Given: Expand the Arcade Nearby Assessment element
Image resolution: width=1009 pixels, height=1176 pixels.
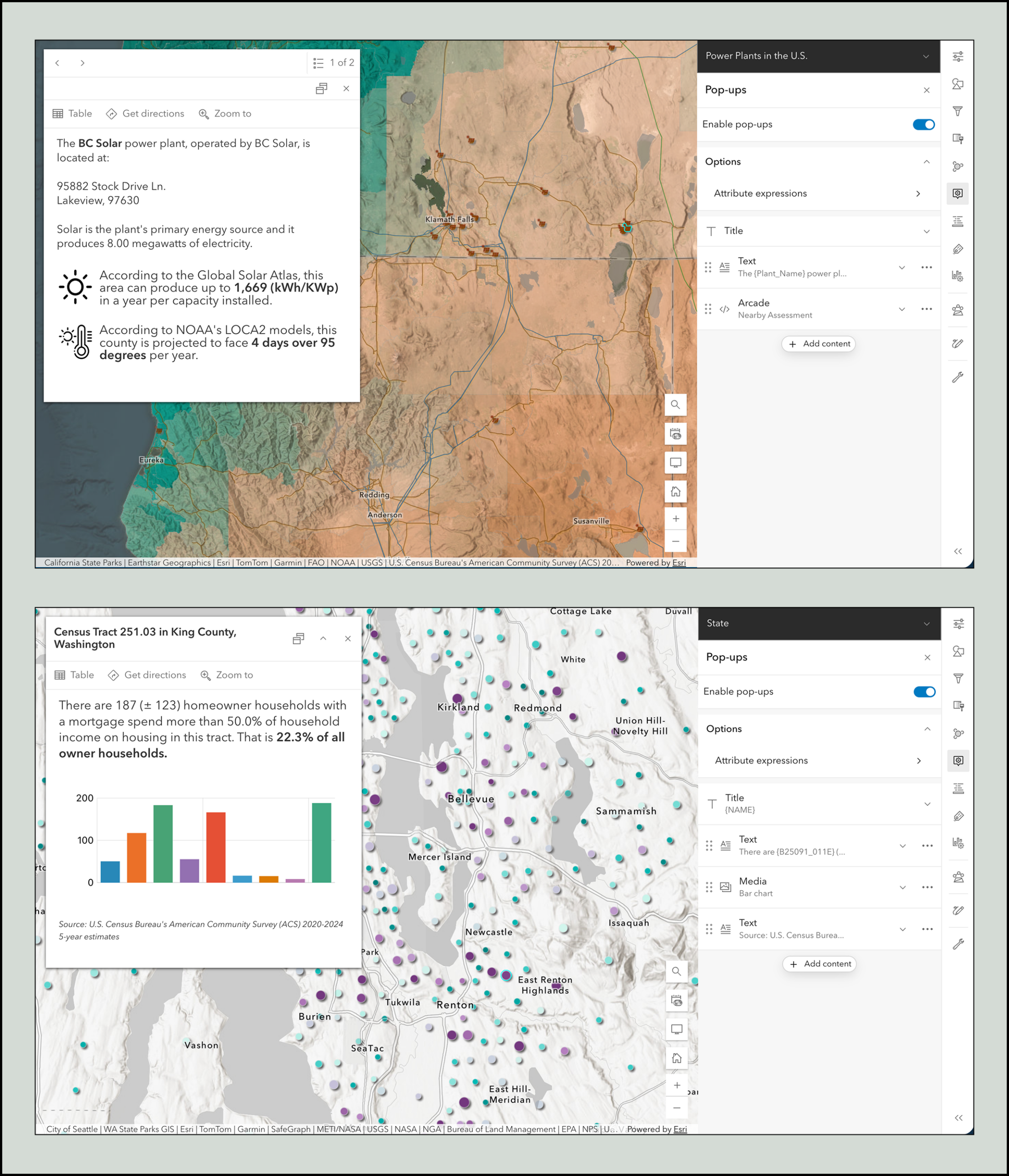Looking at the screenshot, I should tap(902, 309).
